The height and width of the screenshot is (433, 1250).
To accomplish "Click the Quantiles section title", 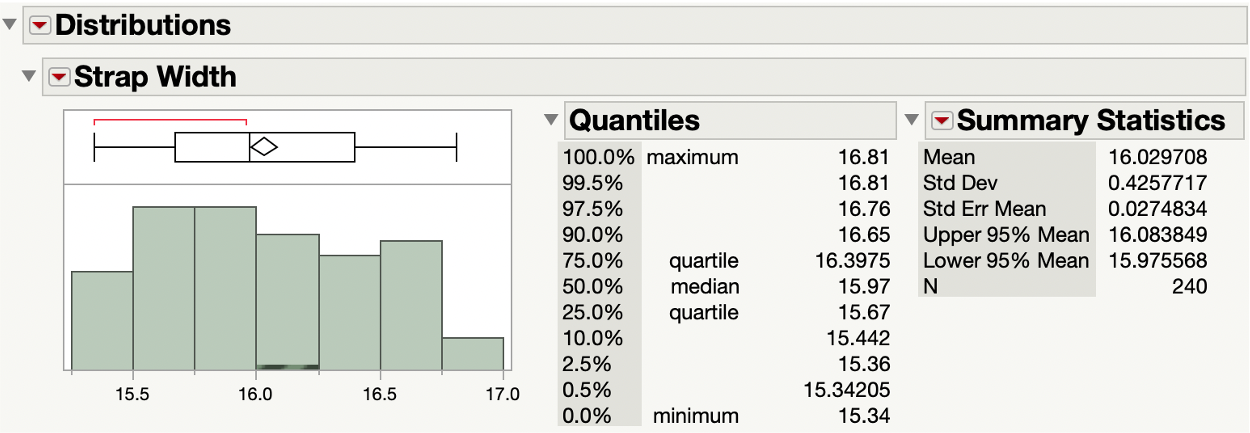I will 634,121.
